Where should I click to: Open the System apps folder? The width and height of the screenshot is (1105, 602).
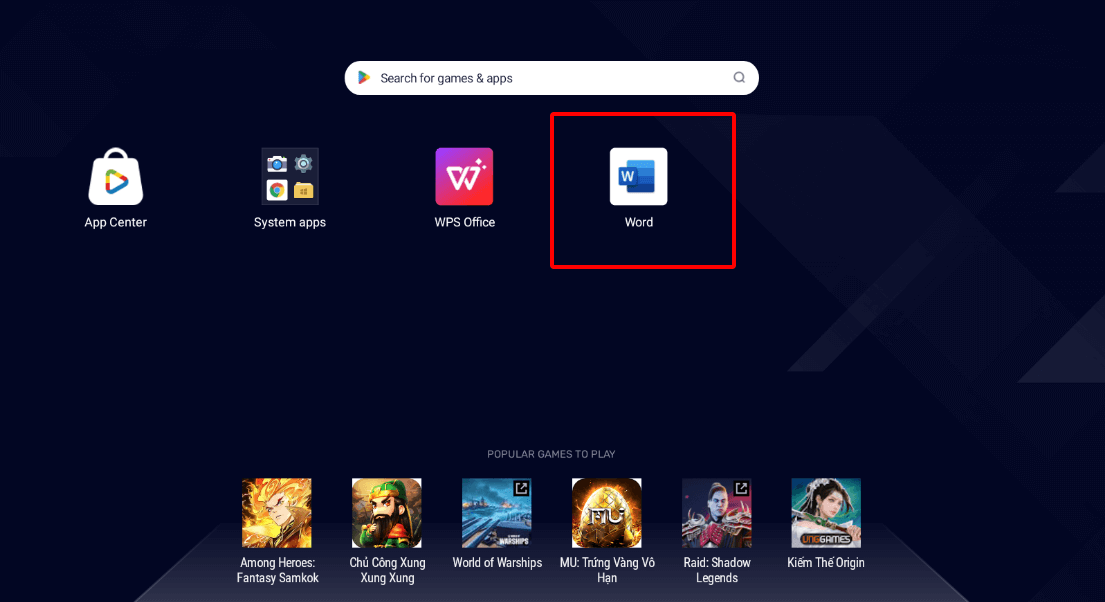290,176
